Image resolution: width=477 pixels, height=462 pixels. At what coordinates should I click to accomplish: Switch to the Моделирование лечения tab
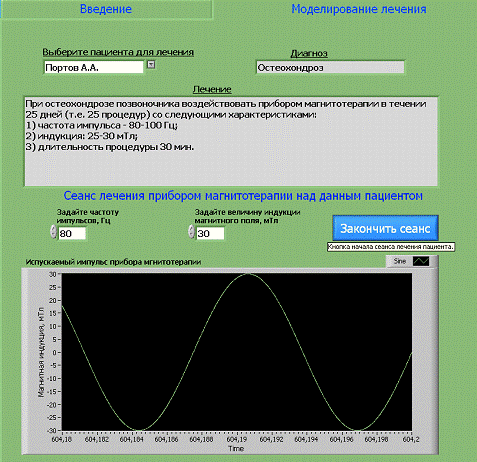(359, 9)
